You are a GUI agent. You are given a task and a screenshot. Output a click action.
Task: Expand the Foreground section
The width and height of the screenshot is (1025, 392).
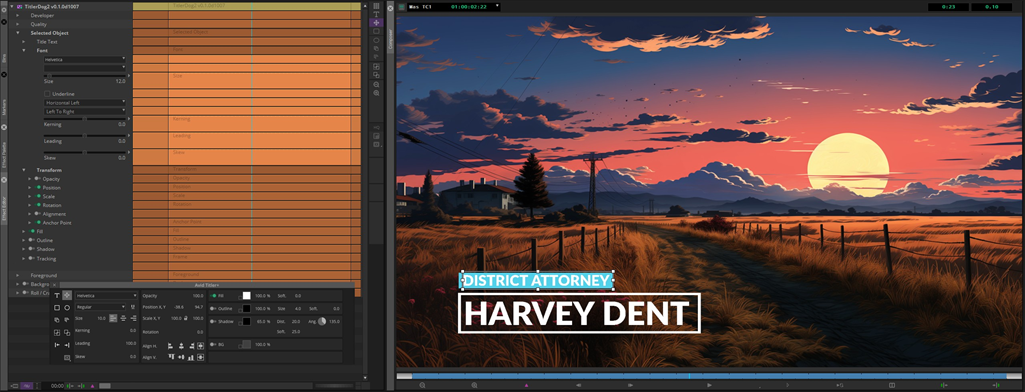coord(18,276)
